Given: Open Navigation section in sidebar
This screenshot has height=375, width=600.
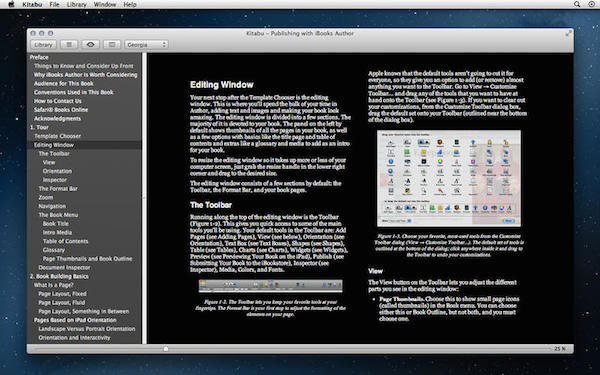Looking at the screenshot, I should point(52,206).
